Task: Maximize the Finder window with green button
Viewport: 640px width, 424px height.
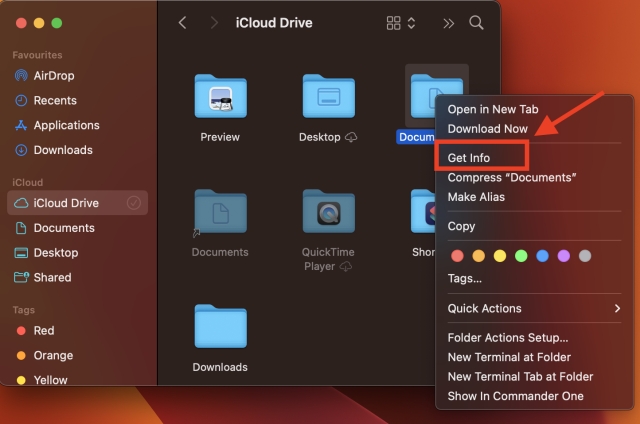Action: pos(57,23)
